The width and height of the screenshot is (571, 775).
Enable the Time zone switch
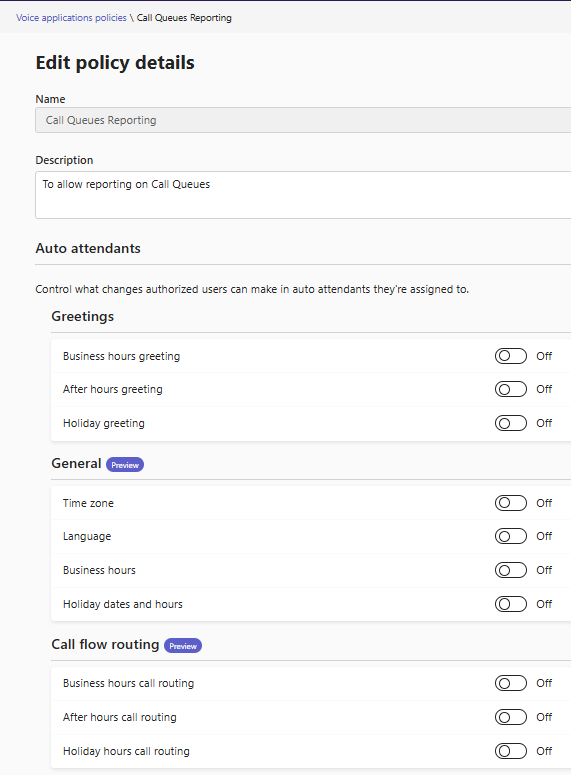(511, 503)
